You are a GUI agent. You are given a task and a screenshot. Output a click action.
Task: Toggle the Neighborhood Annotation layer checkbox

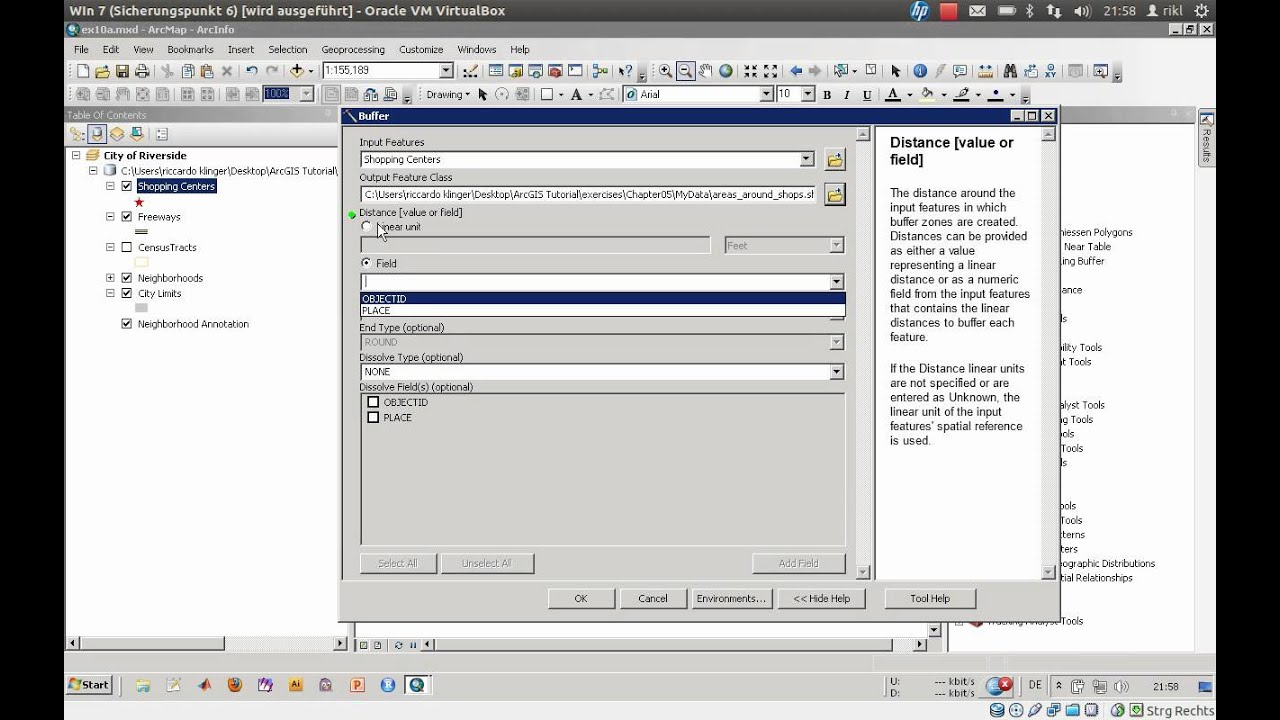[x=127, y=324]
